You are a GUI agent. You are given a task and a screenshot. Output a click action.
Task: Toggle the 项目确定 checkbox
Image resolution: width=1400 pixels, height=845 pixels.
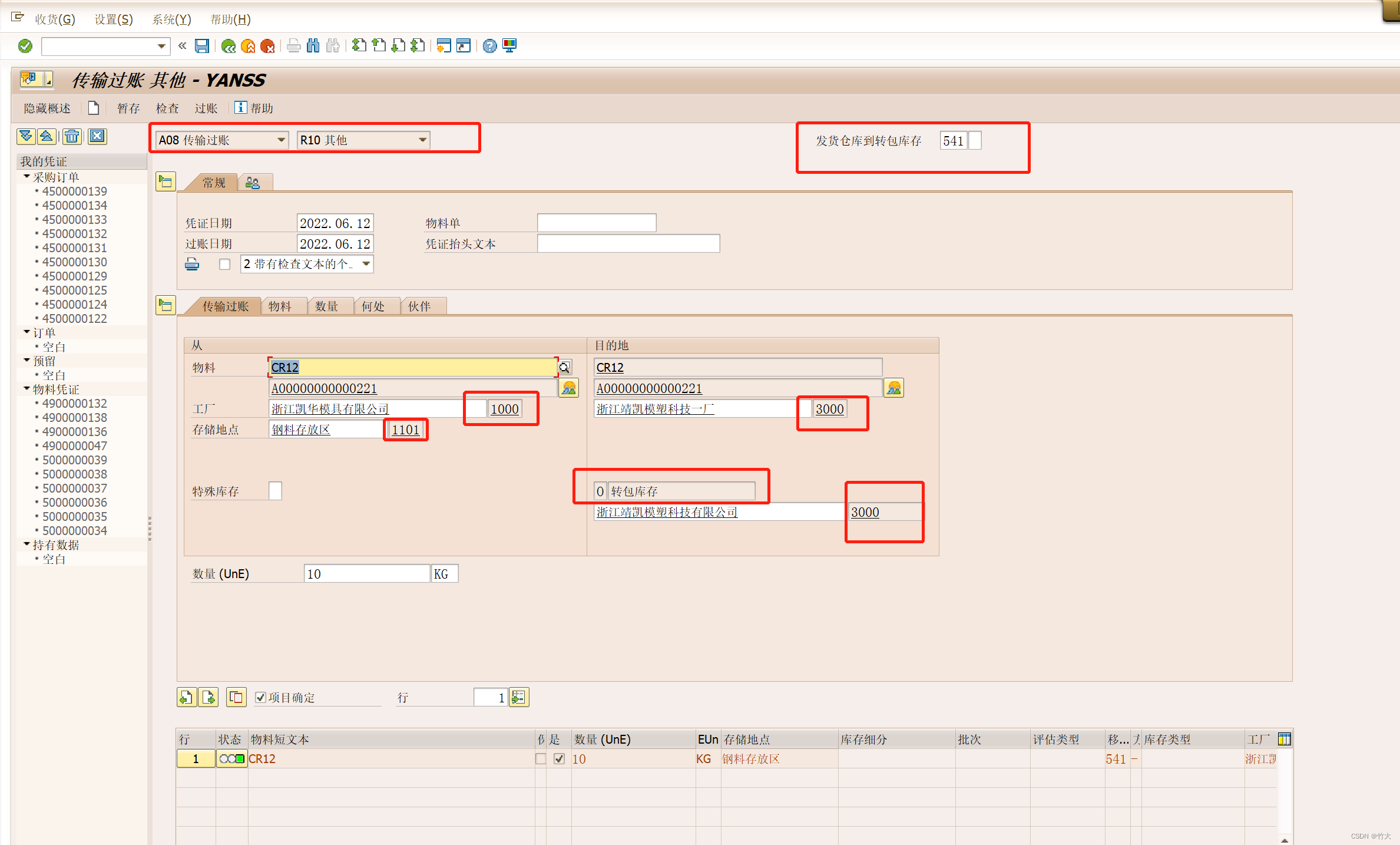click(x=260, y=698)
